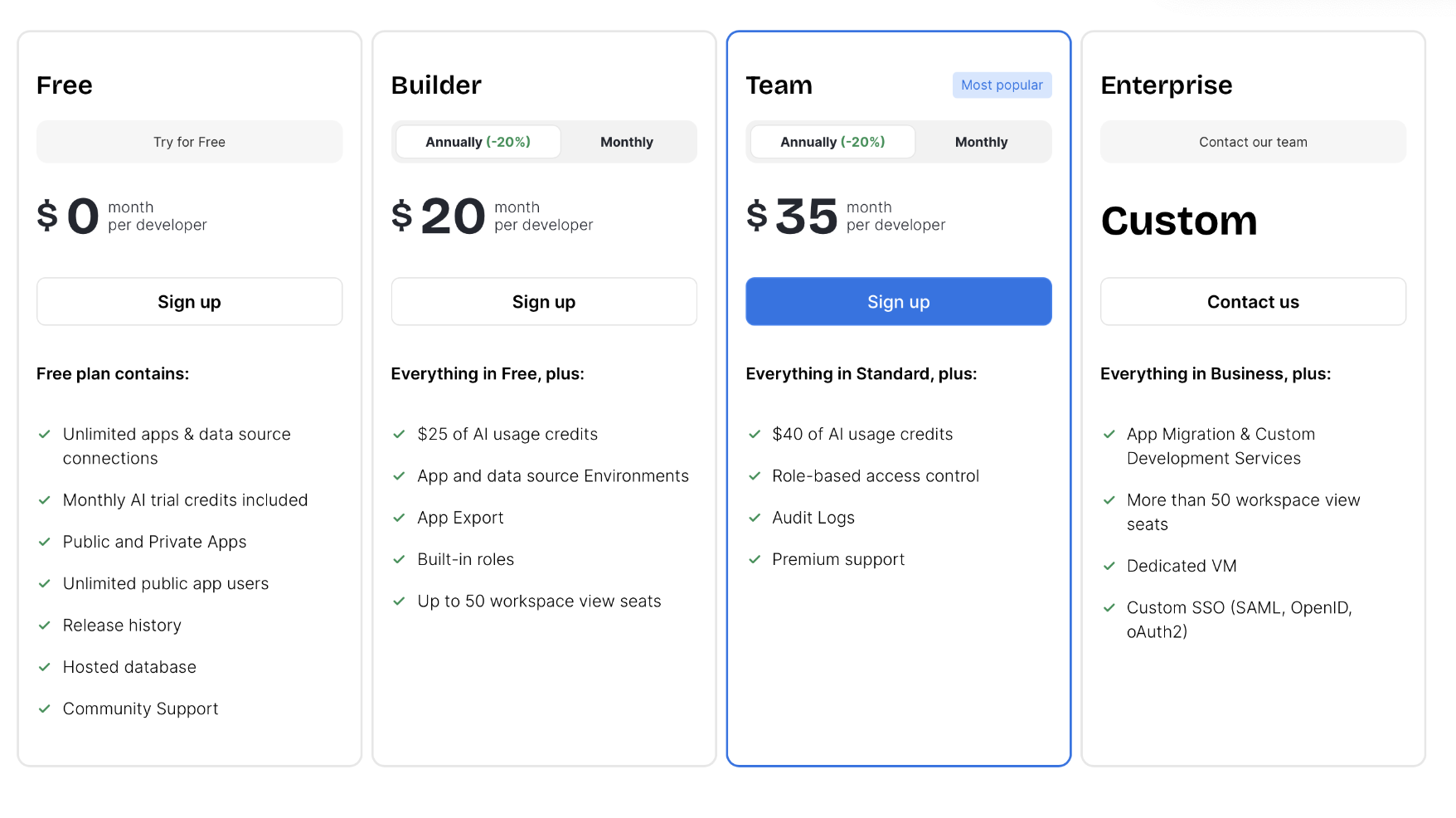The width and height of the screenshot is (1456, 818).
Task: Click the checkmark beside Built-in roles
Action: pos(399,559)
